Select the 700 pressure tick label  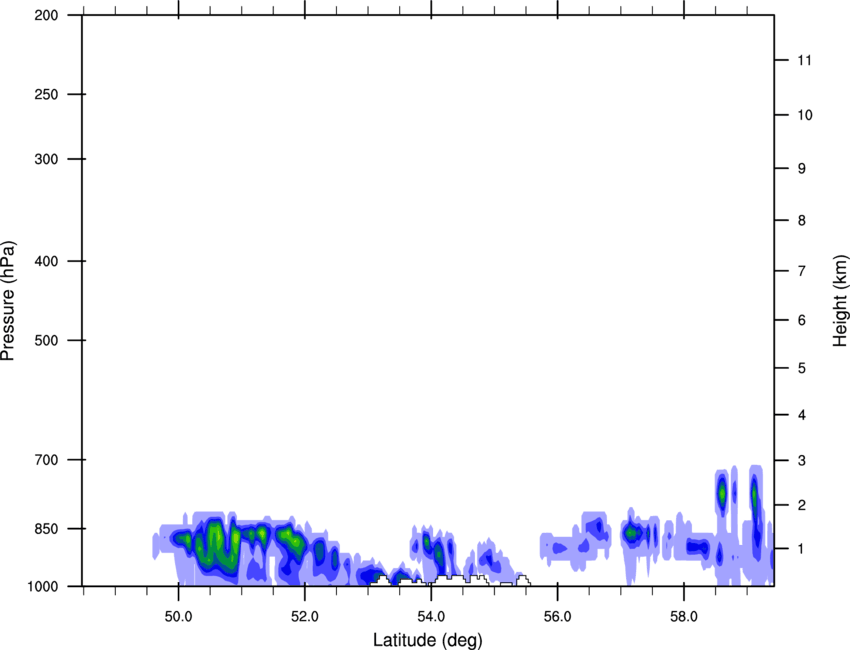[46, 460]
